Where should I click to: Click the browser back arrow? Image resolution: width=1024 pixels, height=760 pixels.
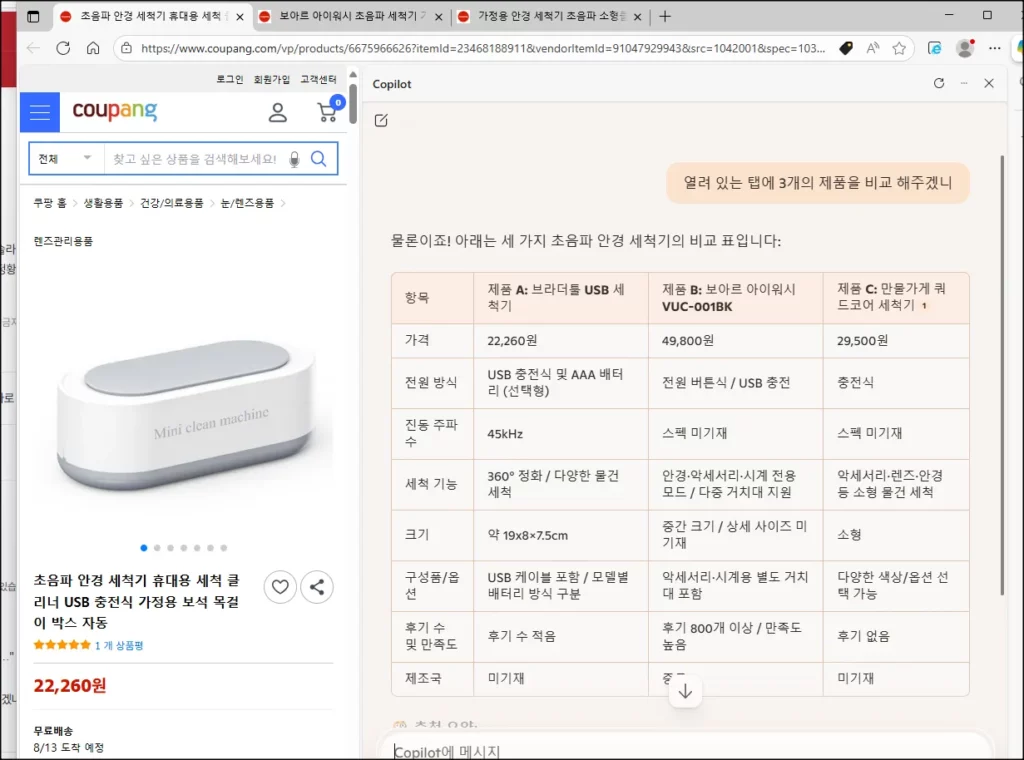coord(33,48)
